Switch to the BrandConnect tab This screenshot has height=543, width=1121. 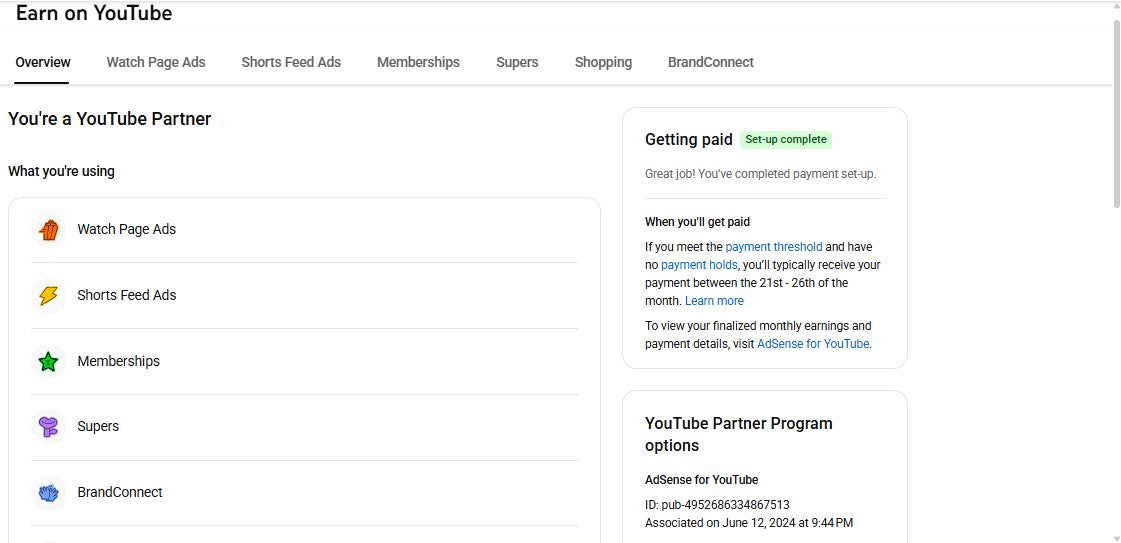711,62
